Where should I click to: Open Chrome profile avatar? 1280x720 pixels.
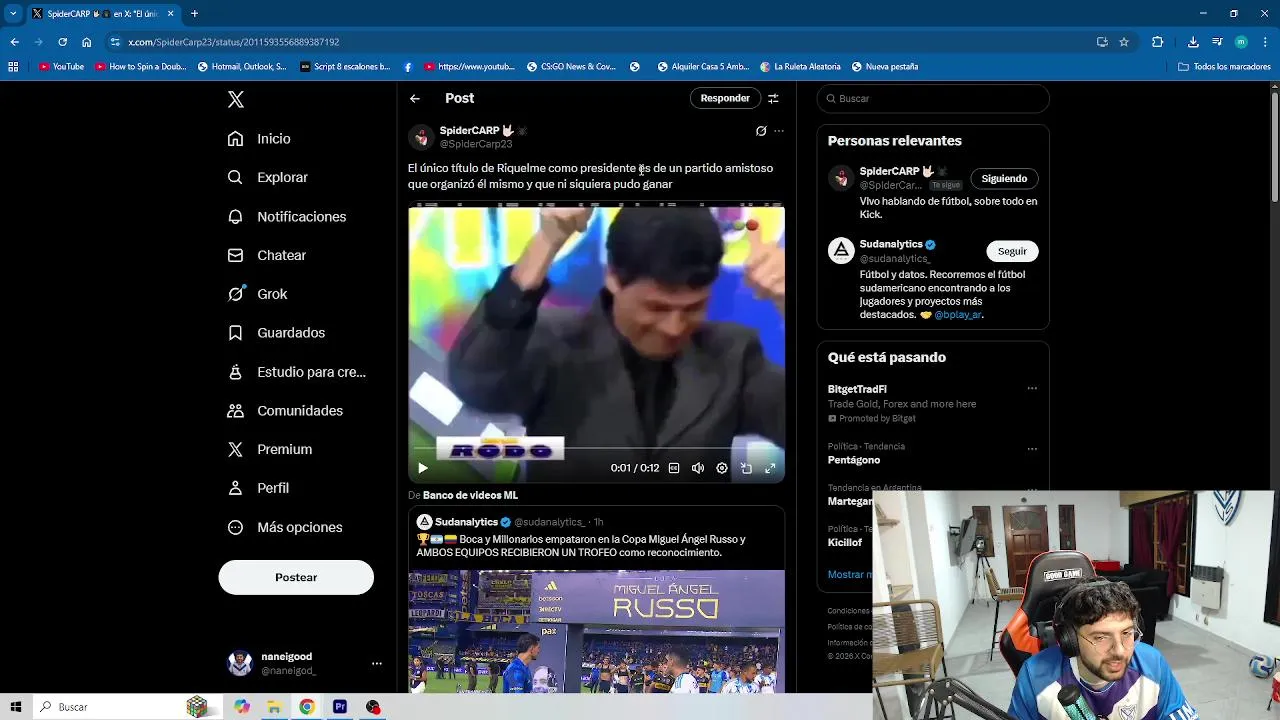pos(1241,42)
